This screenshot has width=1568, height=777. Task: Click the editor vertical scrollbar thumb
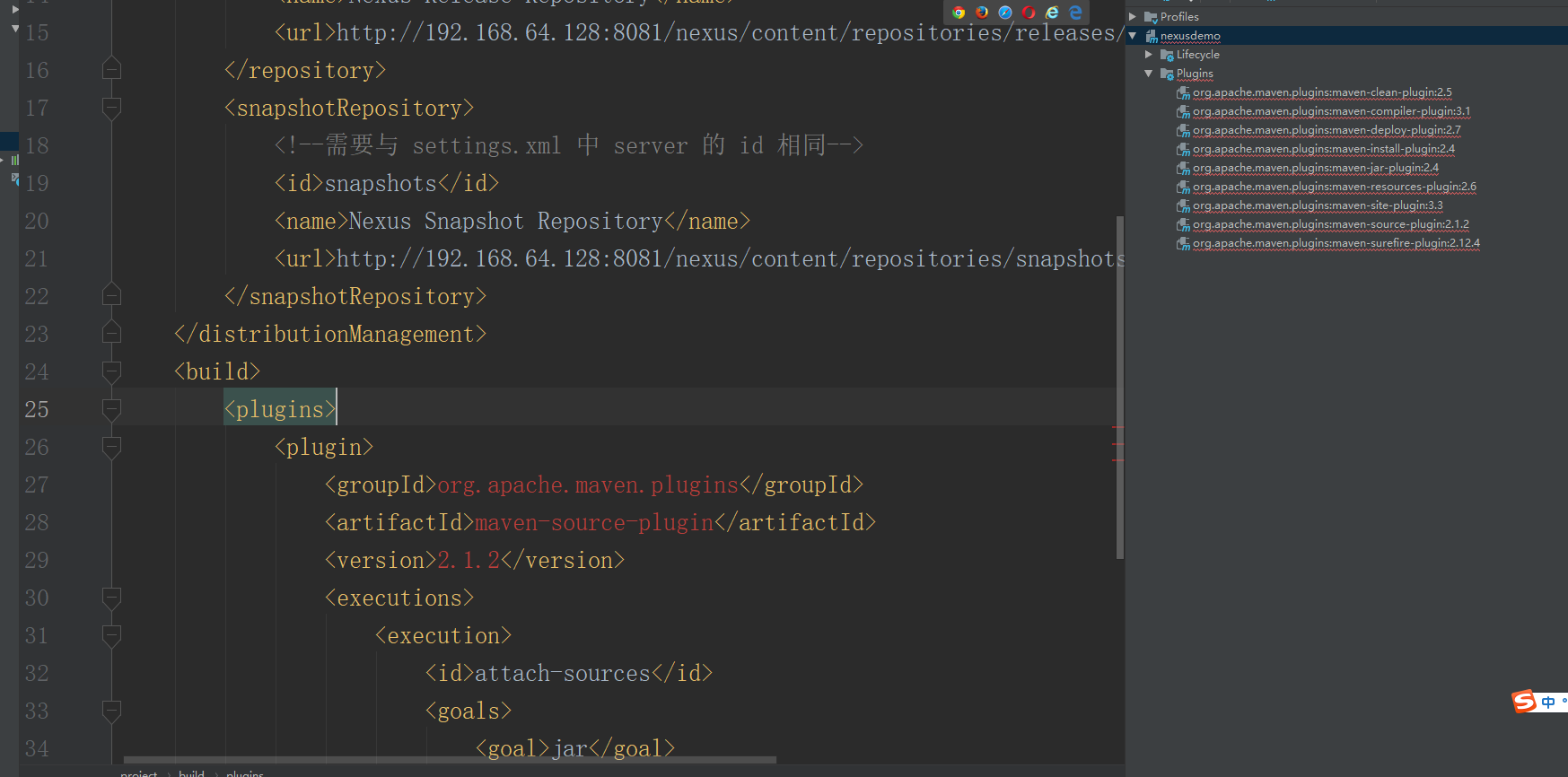[x=1119, y=387]
